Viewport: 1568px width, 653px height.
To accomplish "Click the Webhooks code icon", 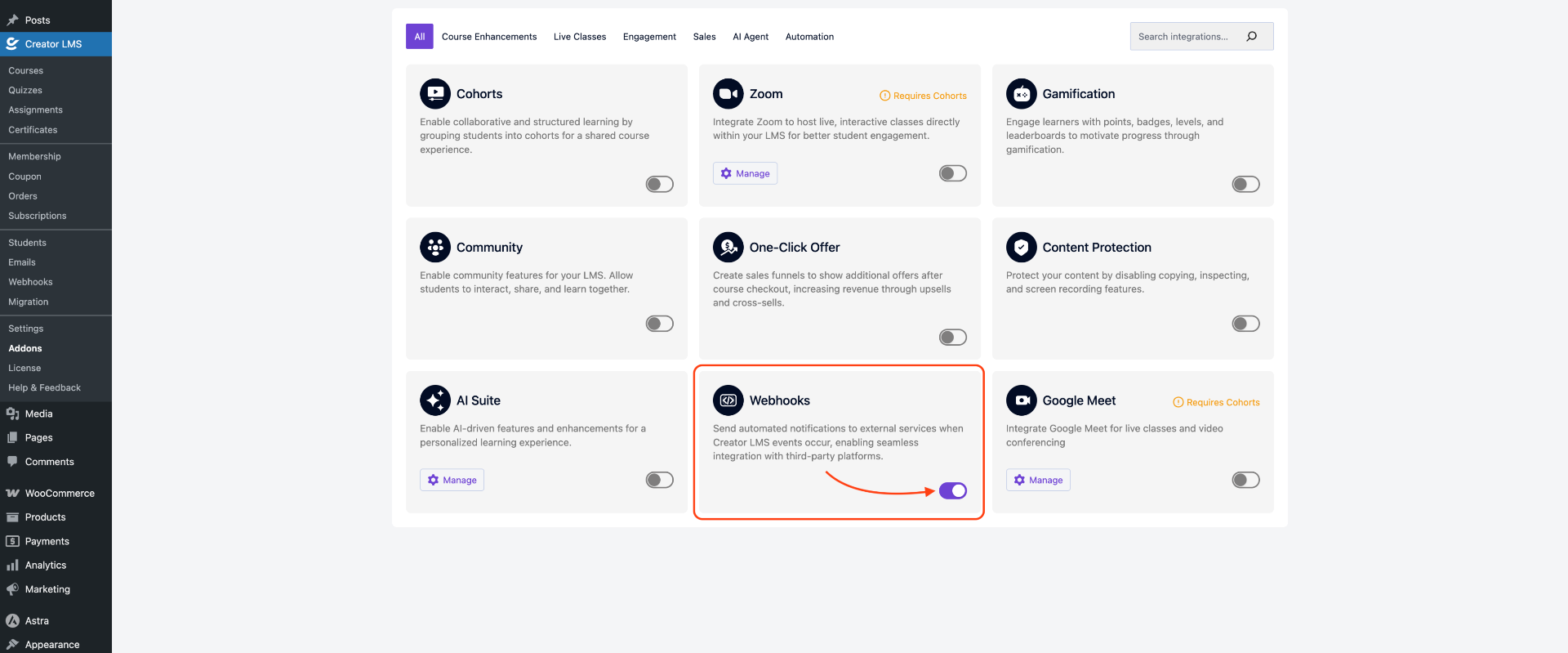I will point(728,400).
